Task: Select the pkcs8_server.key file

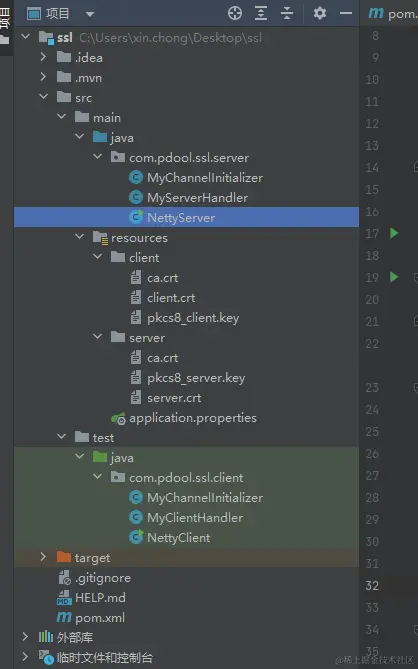Action: coord(196,378)
